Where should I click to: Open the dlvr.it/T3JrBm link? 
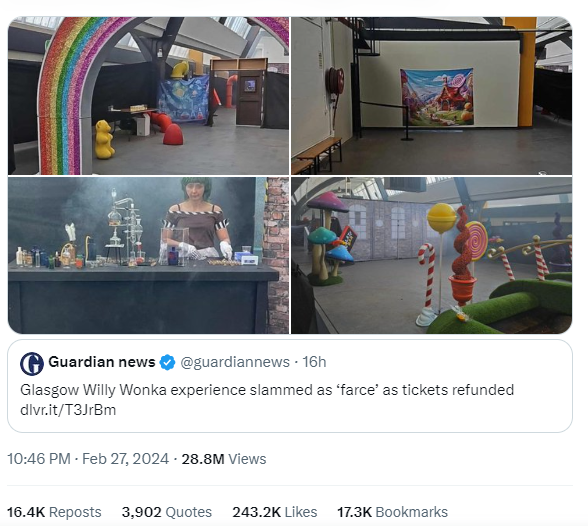68,410
